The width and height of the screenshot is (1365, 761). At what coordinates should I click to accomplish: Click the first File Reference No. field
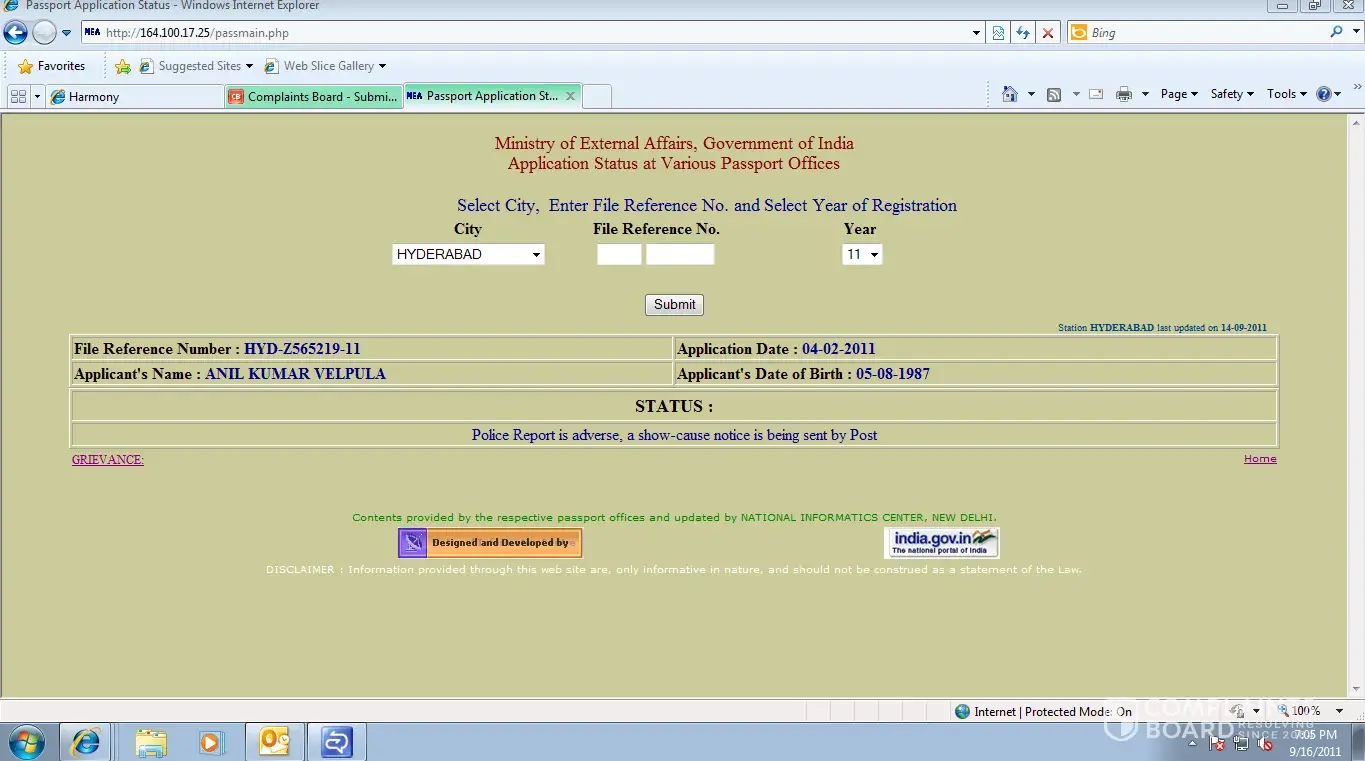[x=619, y=254]
